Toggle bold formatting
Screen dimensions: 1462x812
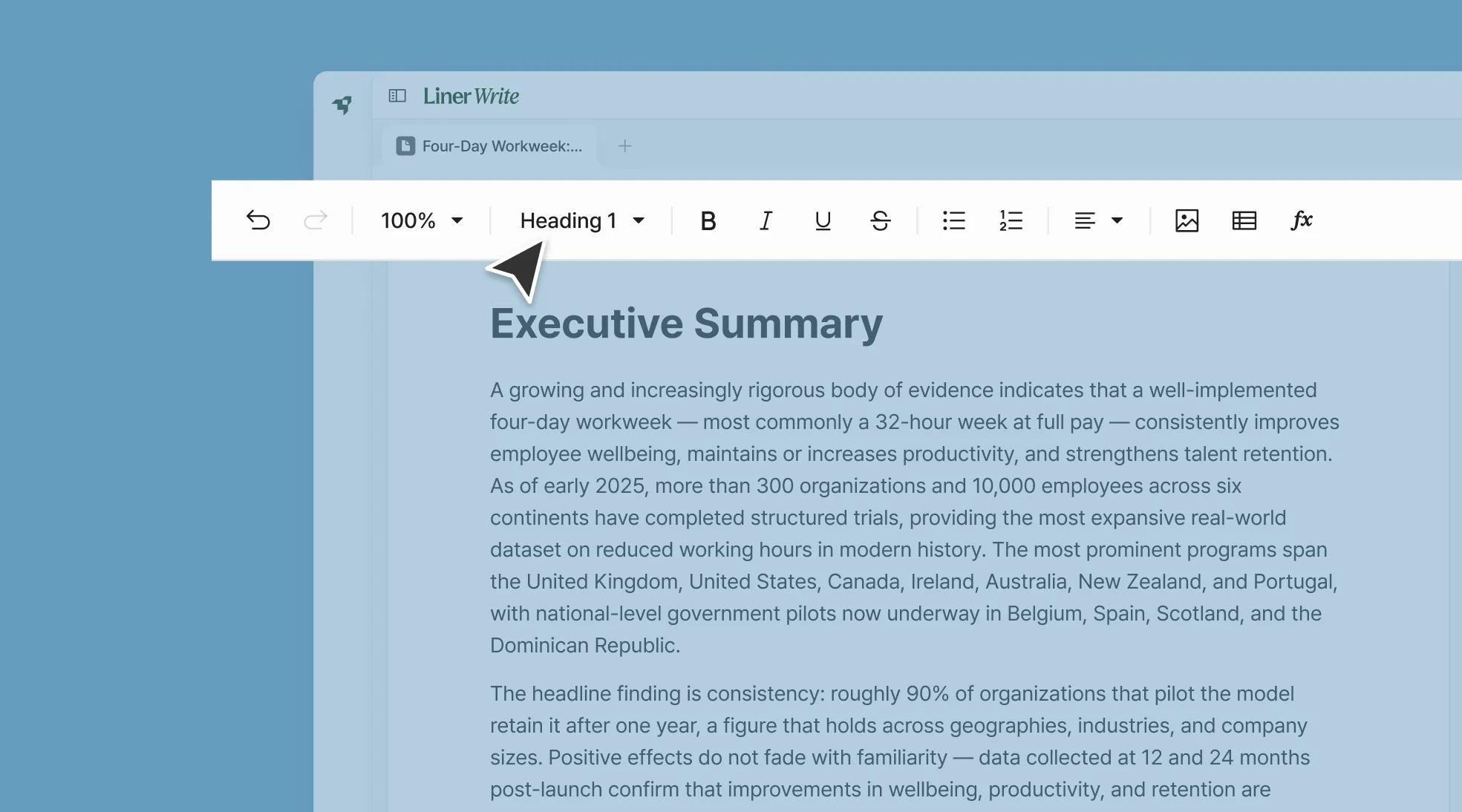[x=708, y=220]
